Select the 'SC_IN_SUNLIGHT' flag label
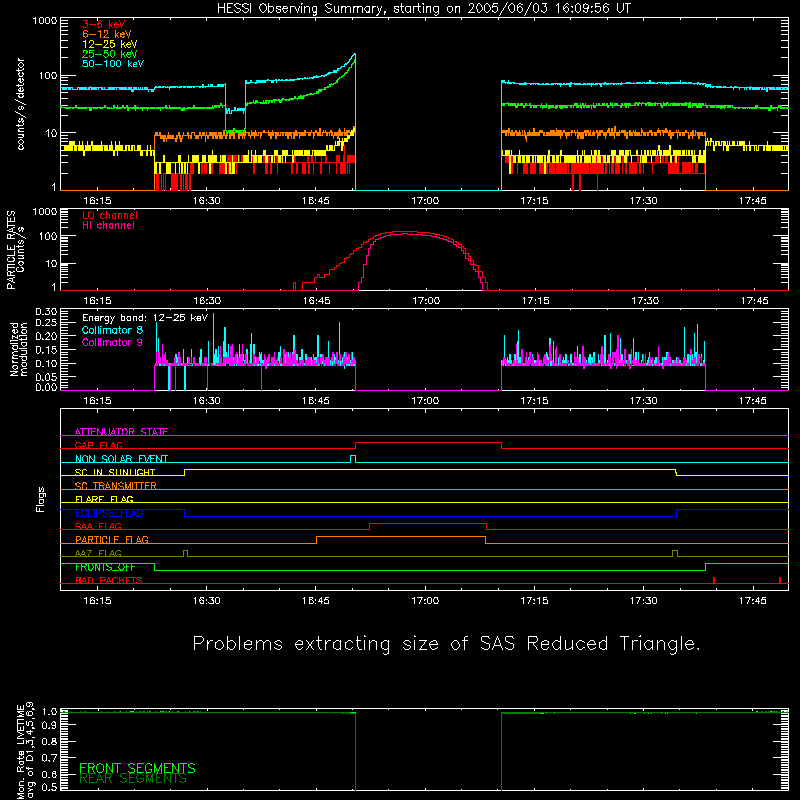The width and height of the screenshot is (800, 800). click(x=115, y=472)
